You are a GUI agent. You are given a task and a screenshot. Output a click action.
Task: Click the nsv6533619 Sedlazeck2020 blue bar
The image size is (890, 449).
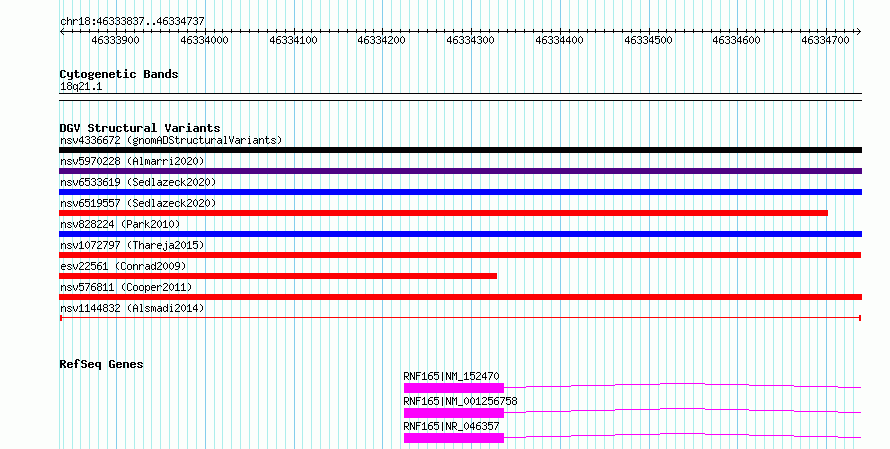pyautogui.click(x=460, y=192)
